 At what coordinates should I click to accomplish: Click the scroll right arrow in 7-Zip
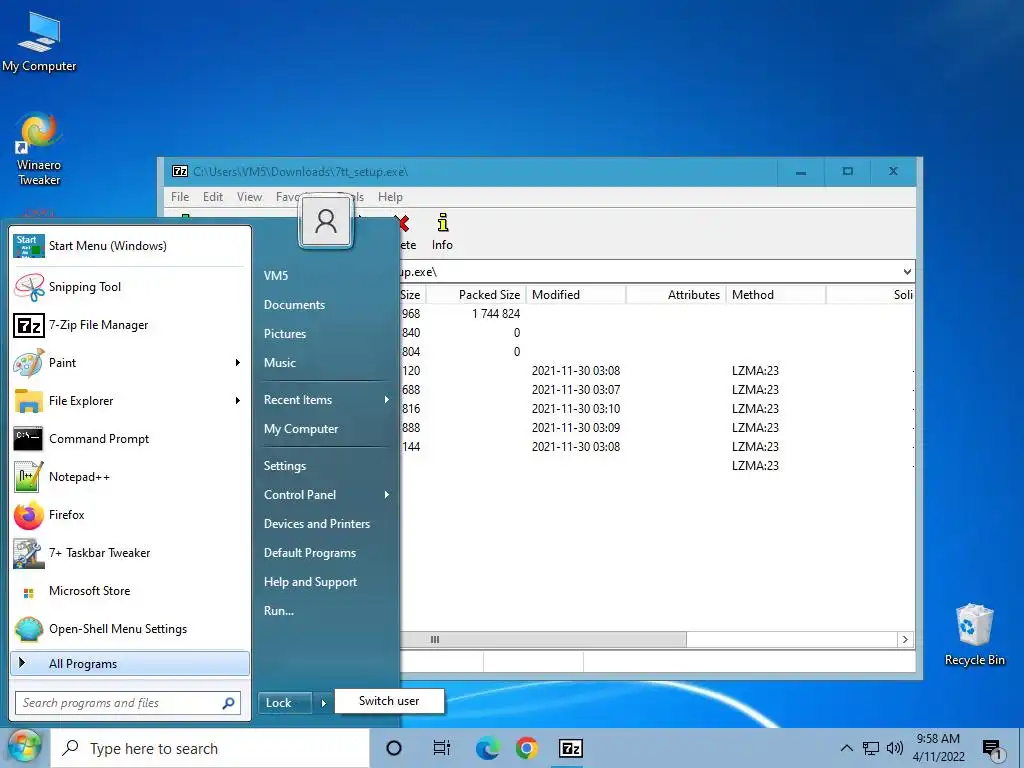coord(905,639)
